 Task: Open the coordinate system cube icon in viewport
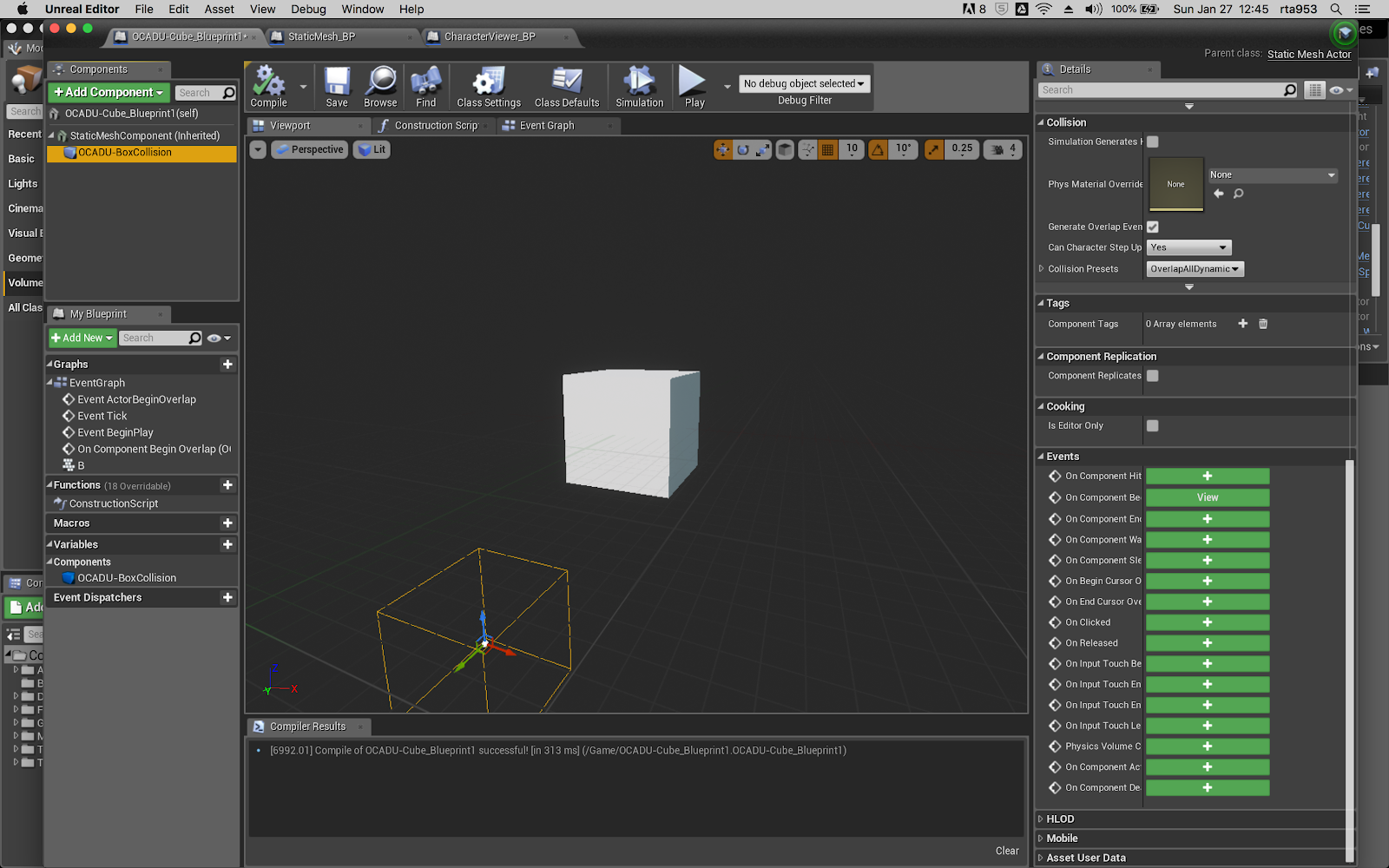(785, 150)
